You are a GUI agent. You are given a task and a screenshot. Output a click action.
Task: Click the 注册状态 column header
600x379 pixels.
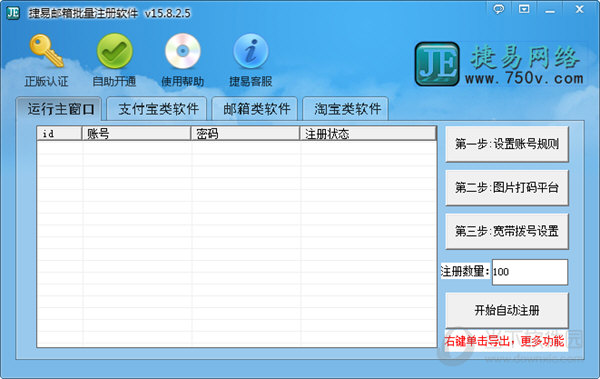coord(368,134)
